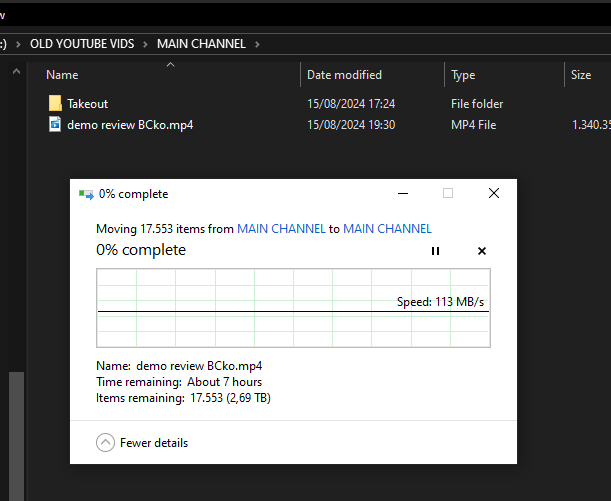Minimize the move progress dialog
The width and height of the screenshot is (611, 501).
click(x=403, y=193)
